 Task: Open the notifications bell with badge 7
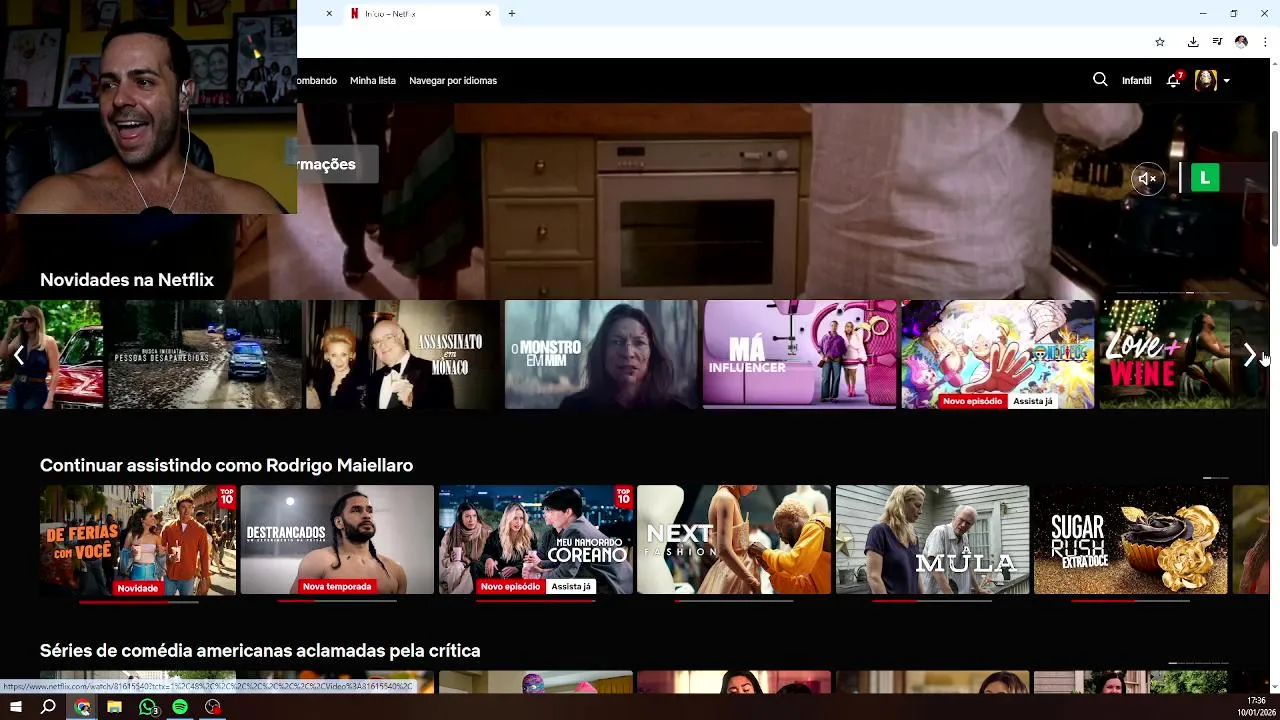1174,80
